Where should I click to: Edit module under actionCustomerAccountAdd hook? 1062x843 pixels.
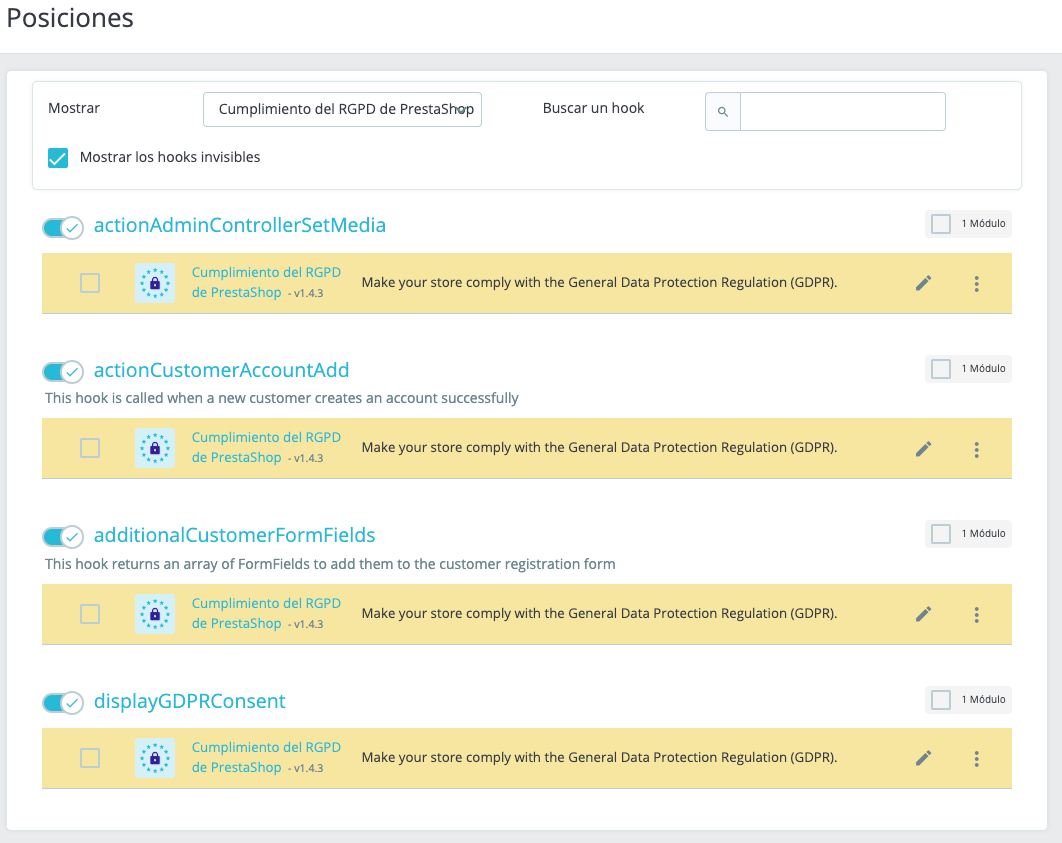coord(923,449)
